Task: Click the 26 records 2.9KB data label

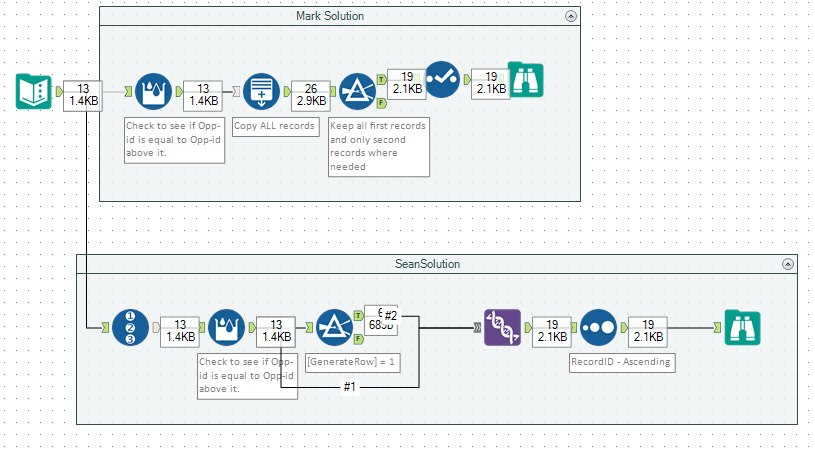Action: (x=311, y=96)
